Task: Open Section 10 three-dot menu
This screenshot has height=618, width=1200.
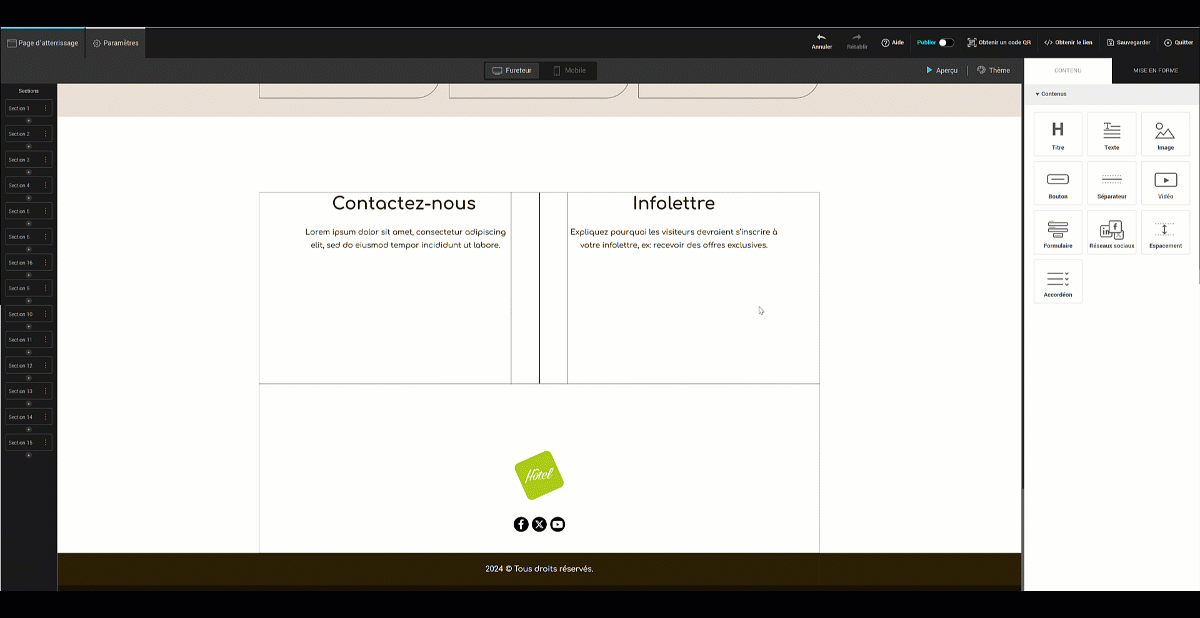Action: [x=45, y=314]
